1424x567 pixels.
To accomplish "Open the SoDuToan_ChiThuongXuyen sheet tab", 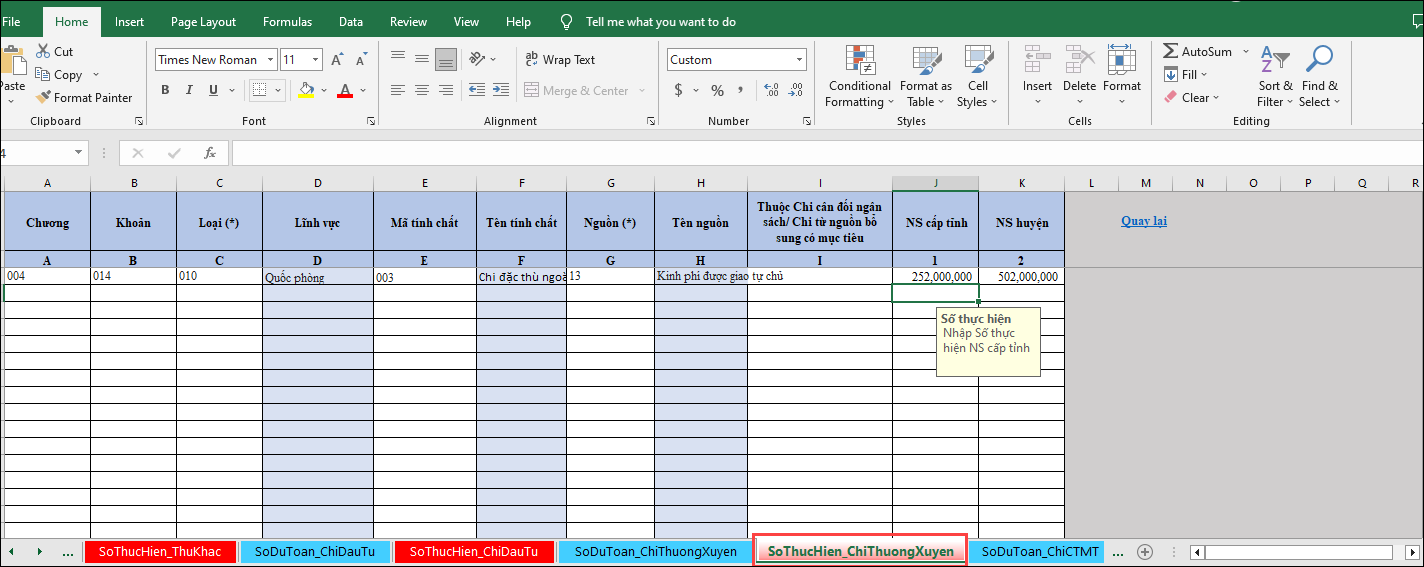I will point(655,551).
